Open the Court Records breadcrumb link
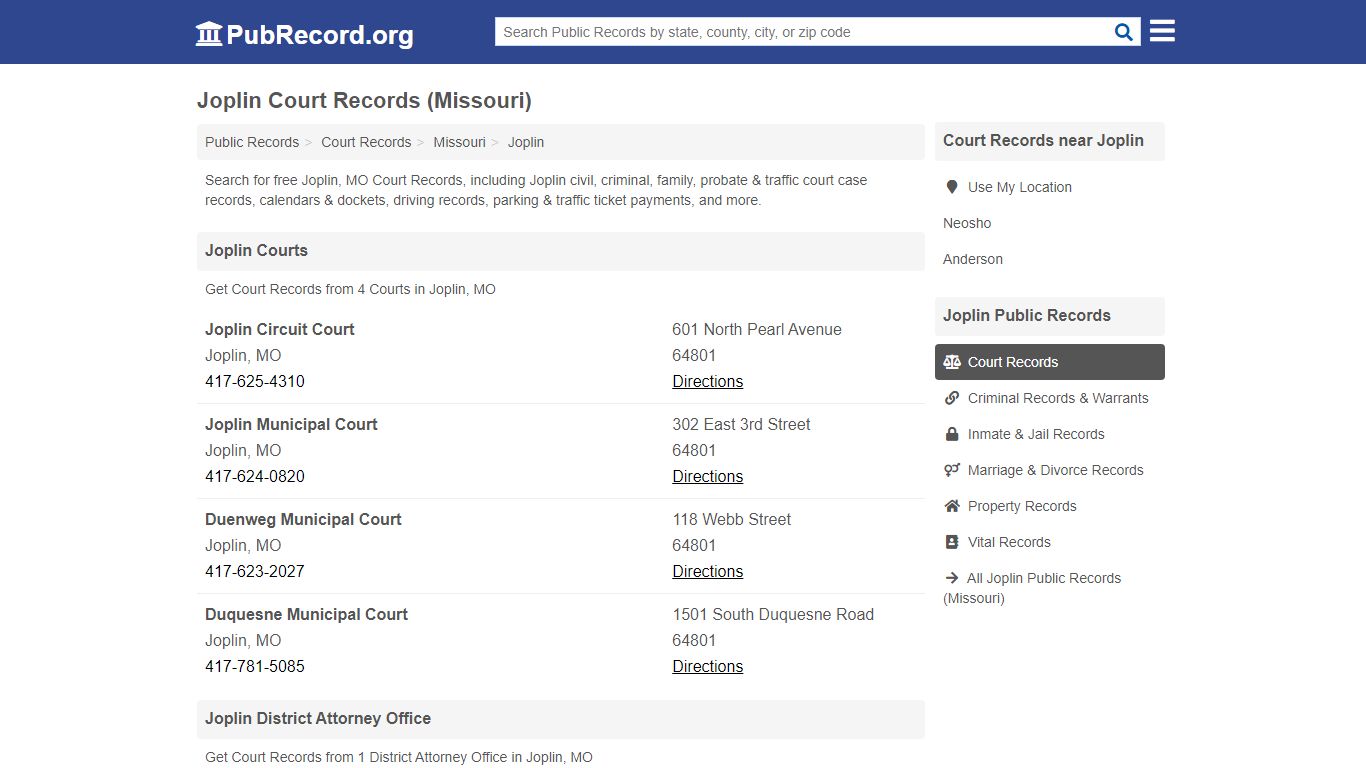The width and height of the screenshot is (1366, 768). pyautogui.click(x=366, y=142)
